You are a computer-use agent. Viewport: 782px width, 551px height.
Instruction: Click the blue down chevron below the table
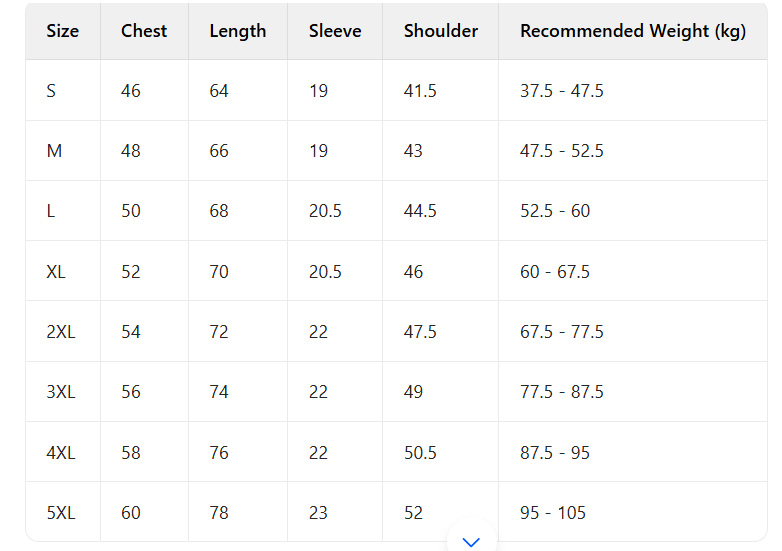tap(472, 541)
